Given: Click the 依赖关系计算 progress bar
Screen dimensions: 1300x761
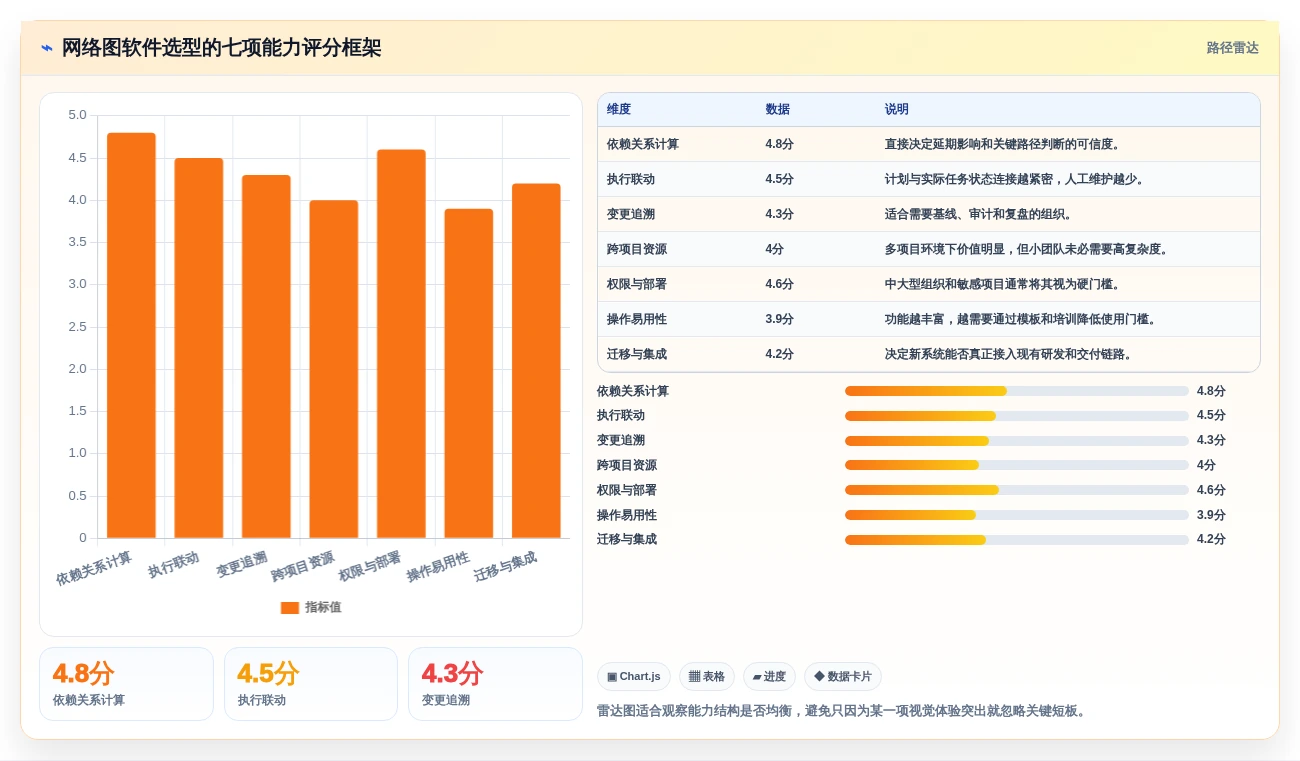Looking at the screenshot, I should point(1017,391).
